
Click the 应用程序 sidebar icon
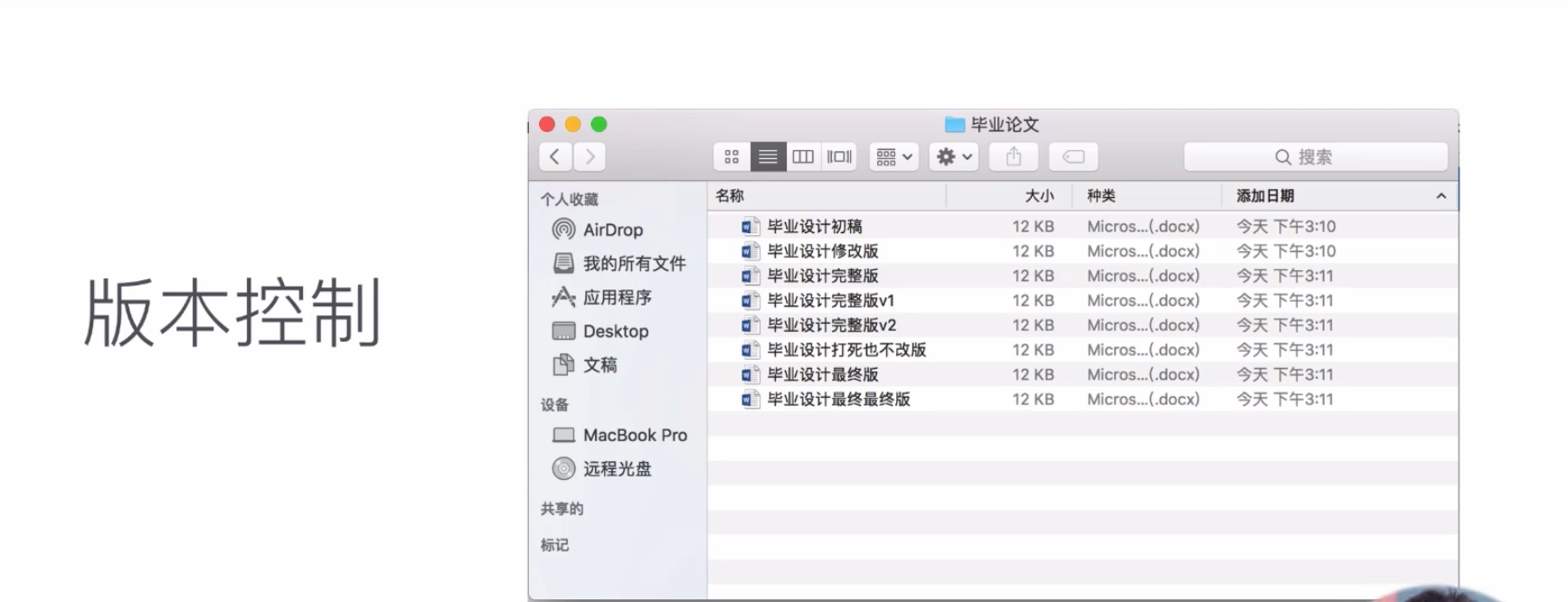click(563, 296)
